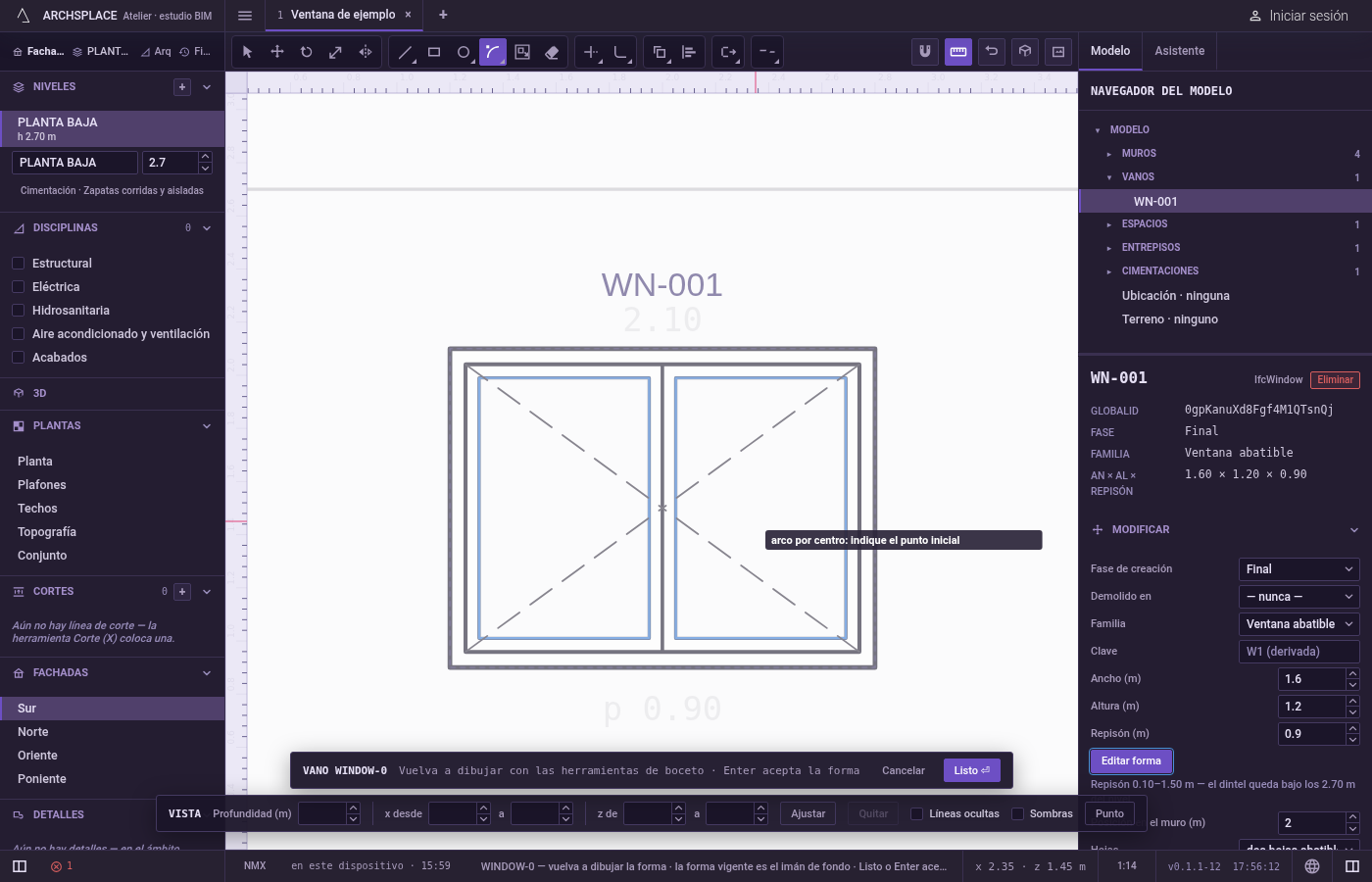1372x882 pixels.
Task: Pick the Circle sketch tool
Action: 464,52
